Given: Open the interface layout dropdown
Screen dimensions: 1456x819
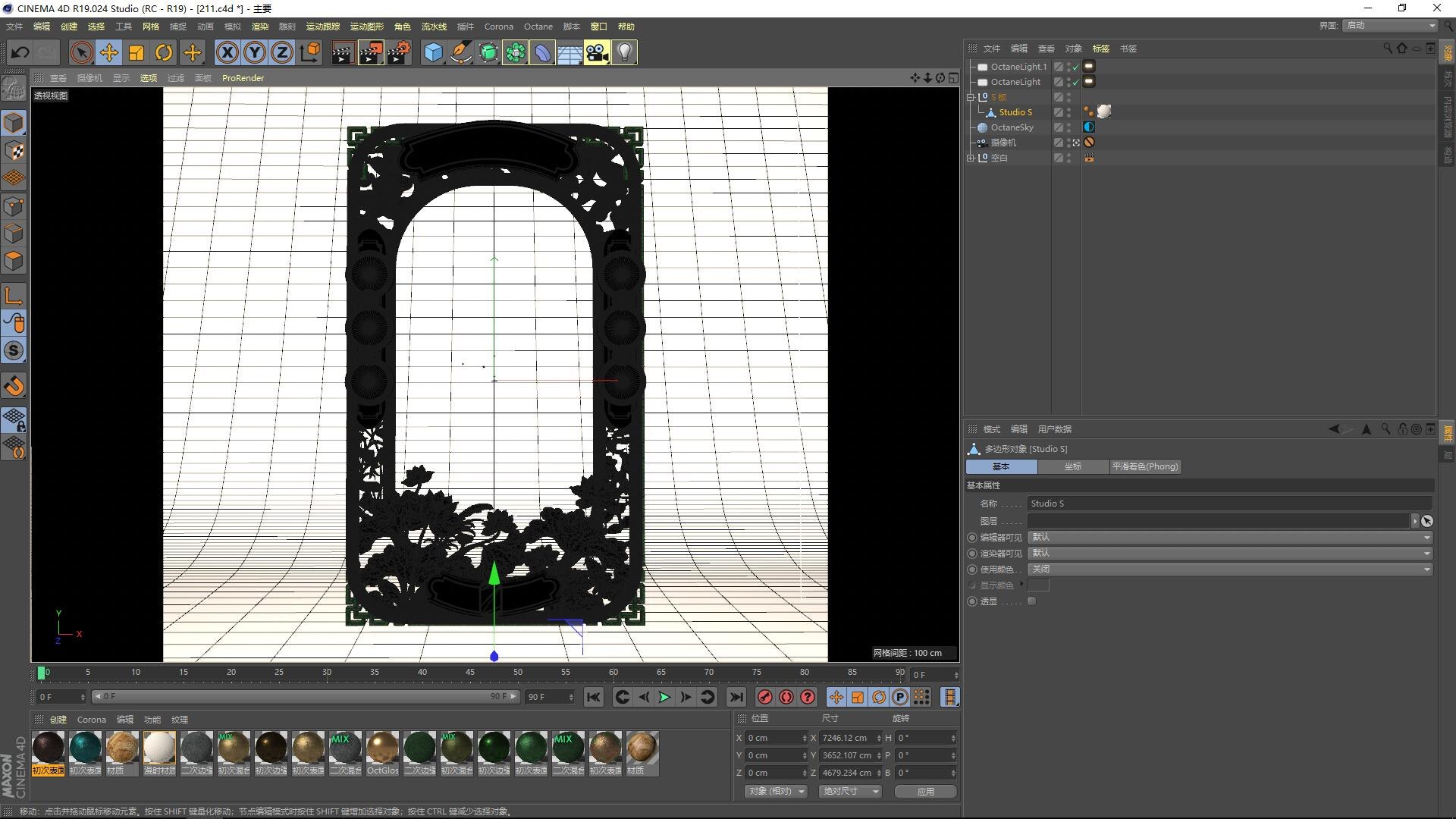Looking at the screenshot, I should (x=1391, y=26).
